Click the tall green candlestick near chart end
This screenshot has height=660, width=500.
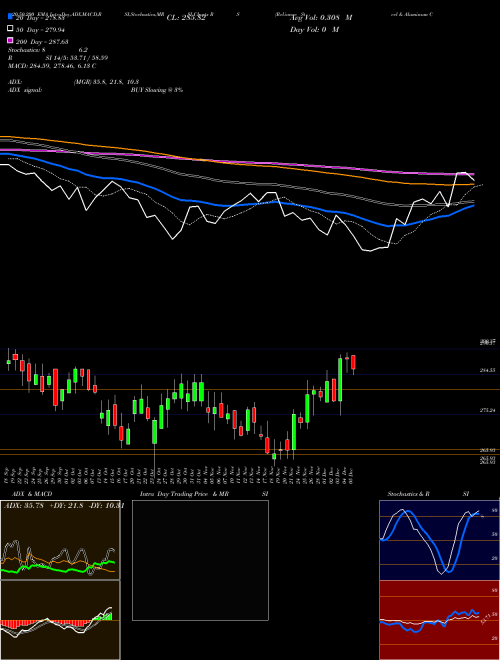340,379
